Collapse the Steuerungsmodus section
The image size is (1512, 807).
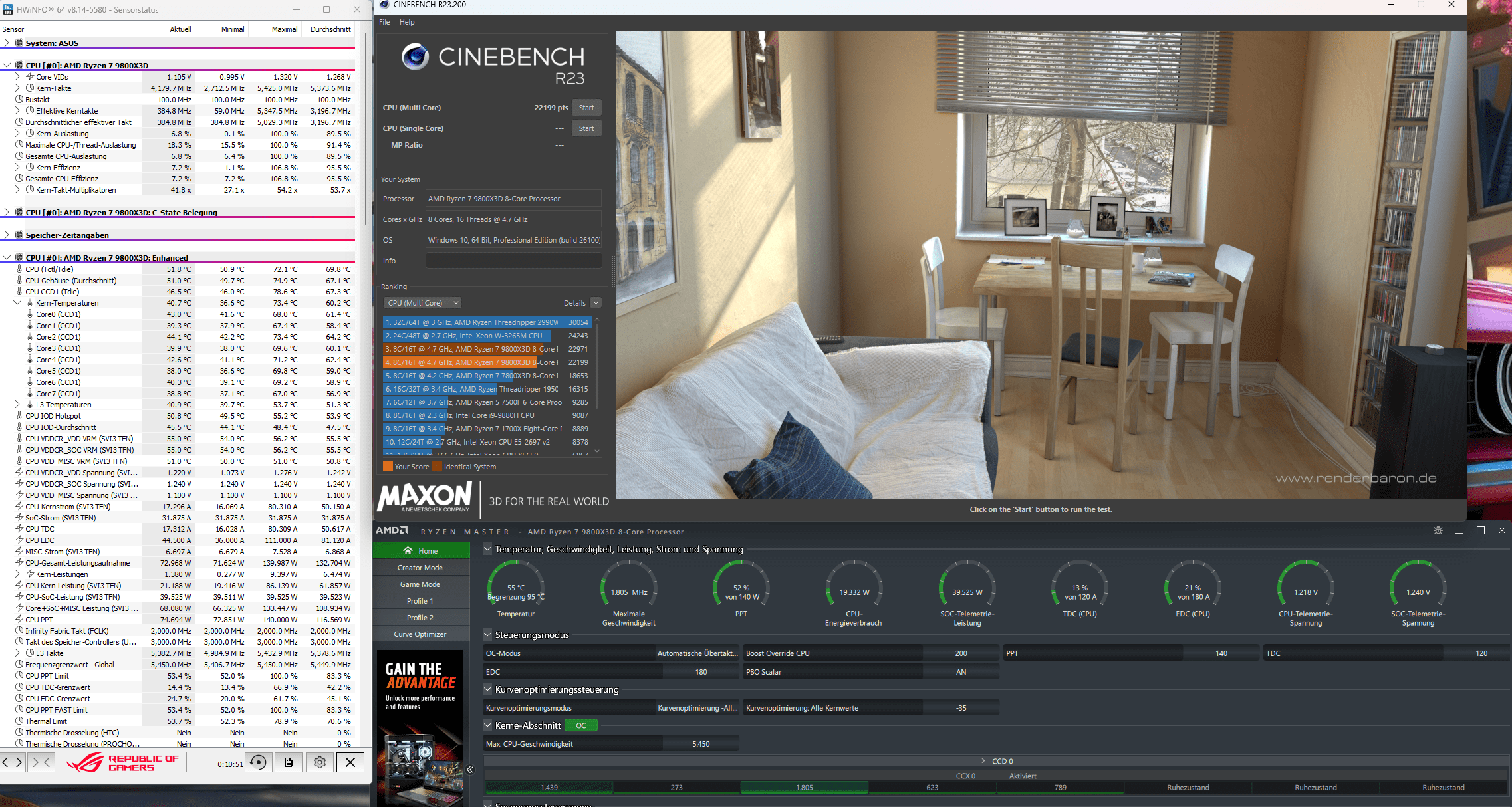tap(487, 635)
